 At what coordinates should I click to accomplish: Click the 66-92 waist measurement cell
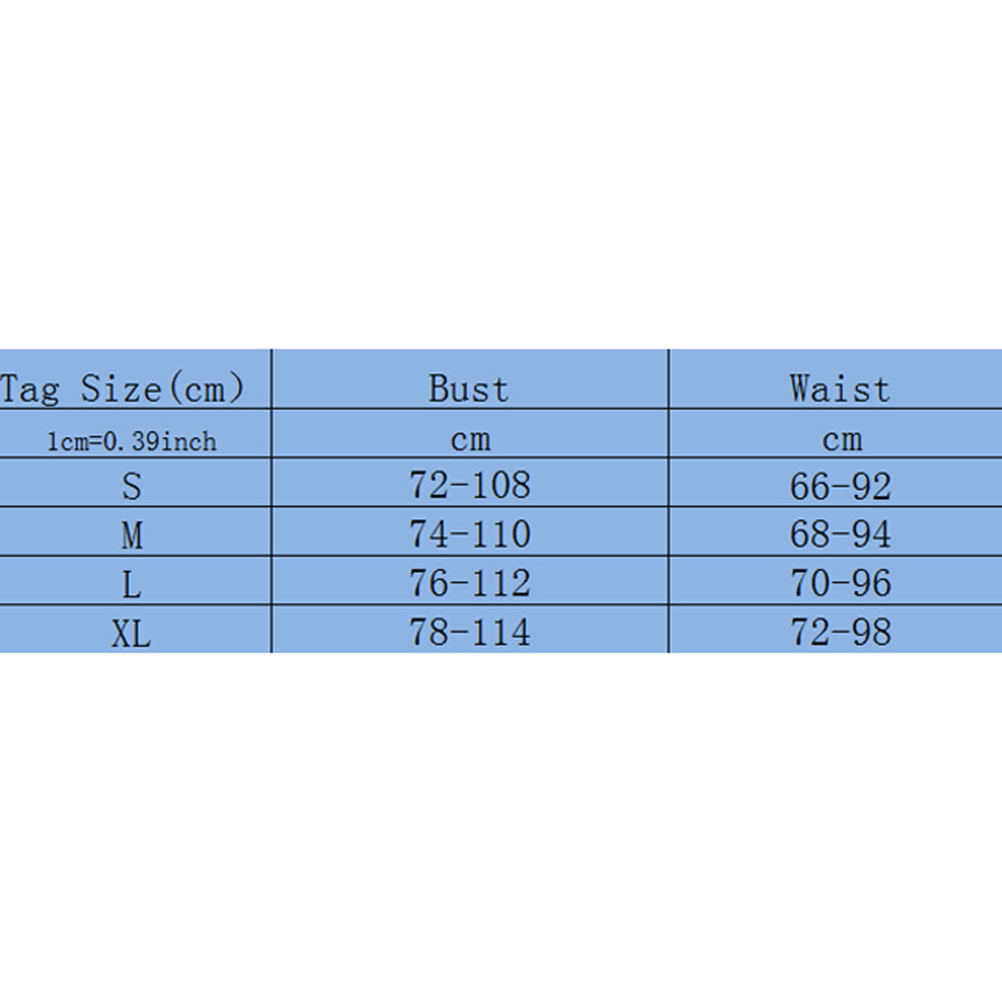pos(840,485)
